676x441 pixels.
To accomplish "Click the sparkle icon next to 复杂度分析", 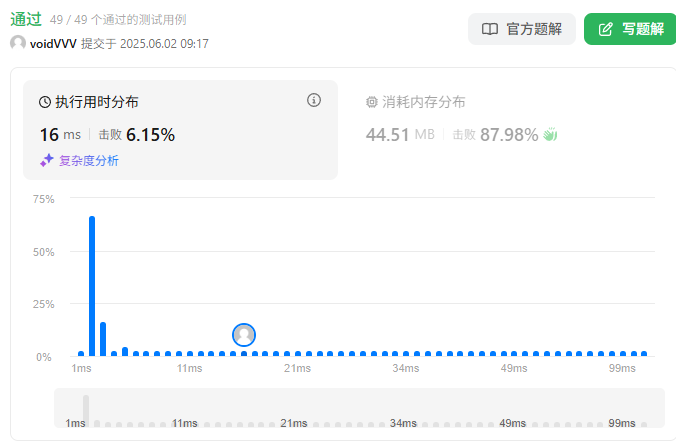I will point(46,160).
